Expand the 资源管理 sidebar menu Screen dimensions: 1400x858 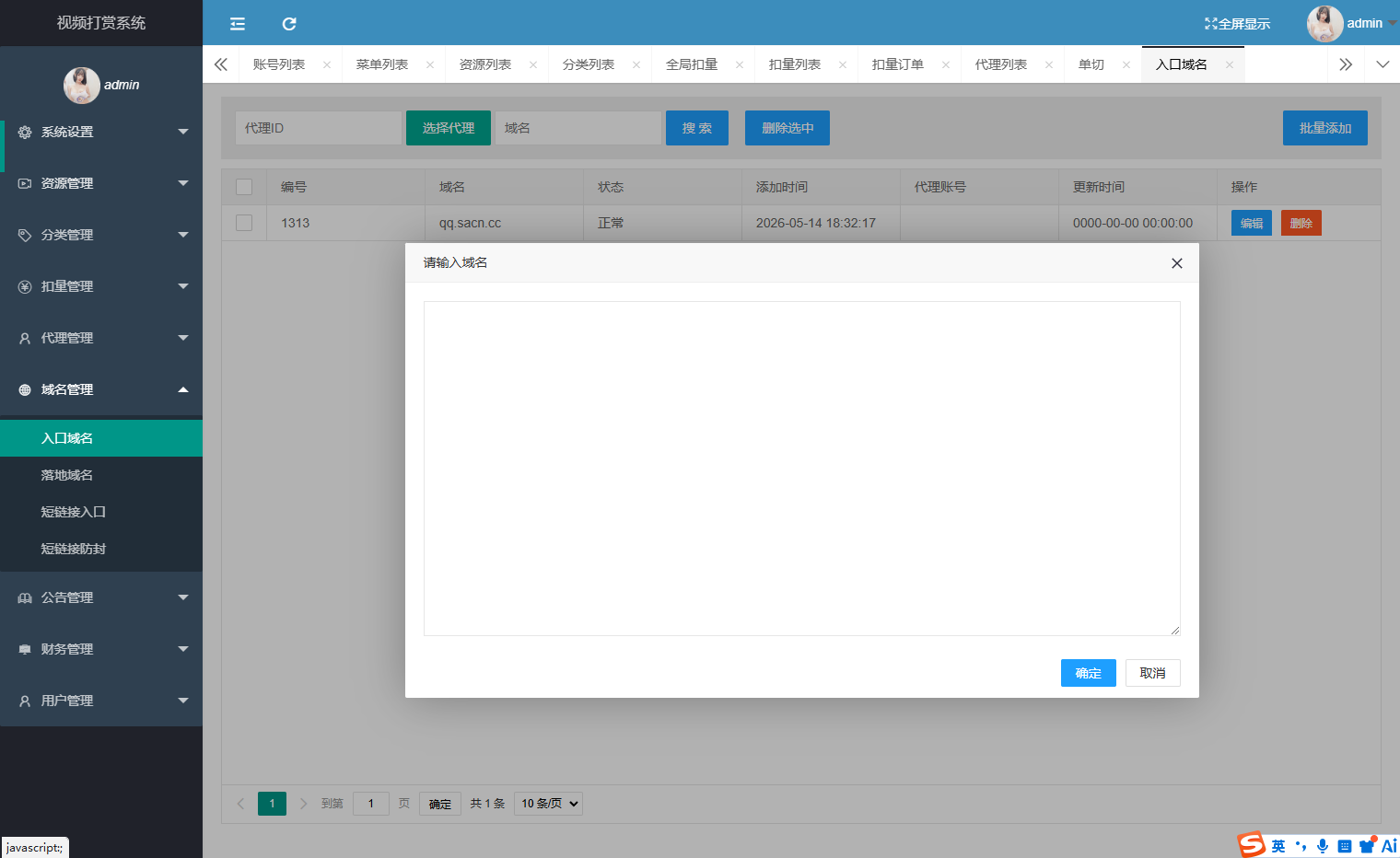(x=101, y=183)
